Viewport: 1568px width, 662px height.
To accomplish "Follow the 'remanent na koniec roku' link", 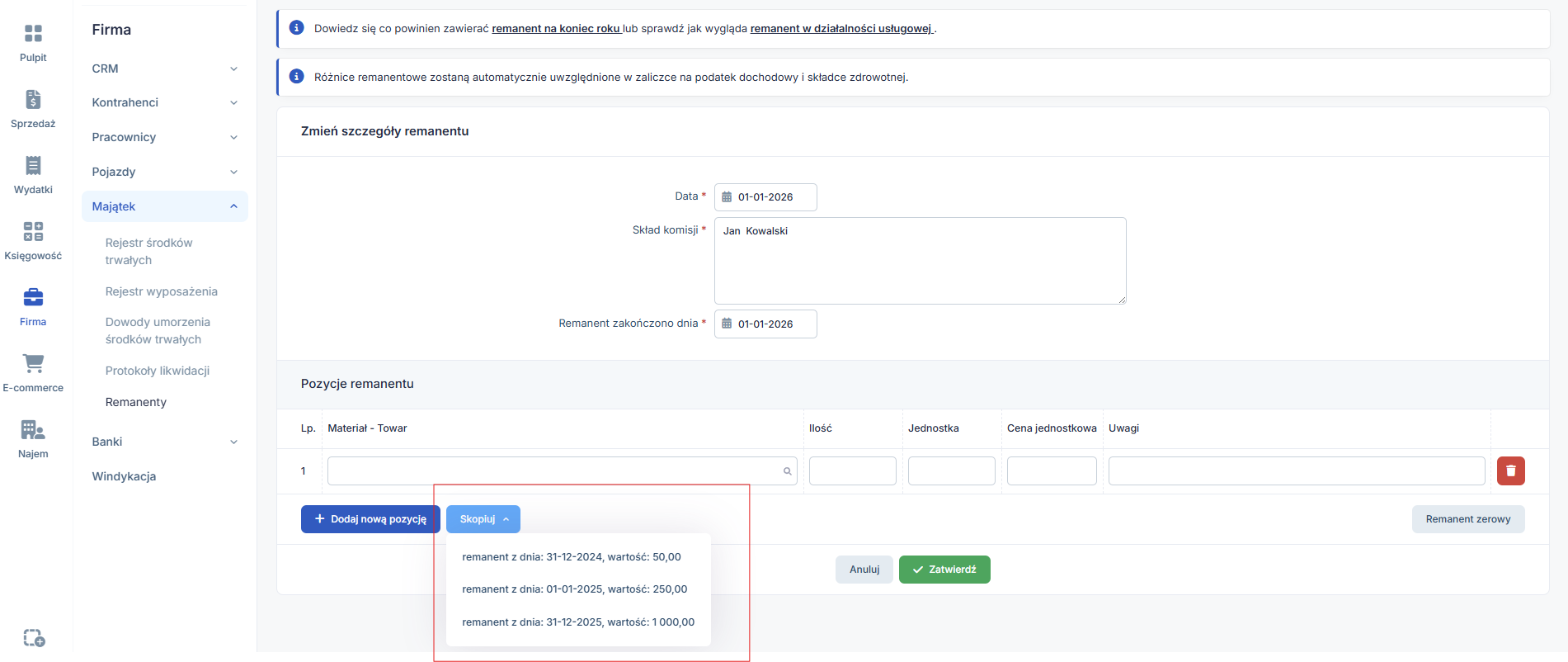I will click(556, 28).
